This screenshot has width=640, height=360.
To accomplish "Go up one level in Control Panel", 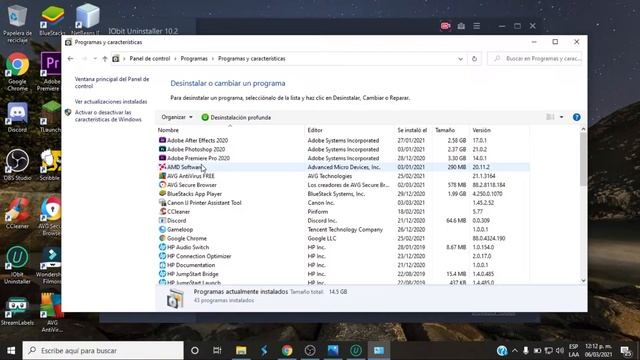I will [x=105, y=59].
